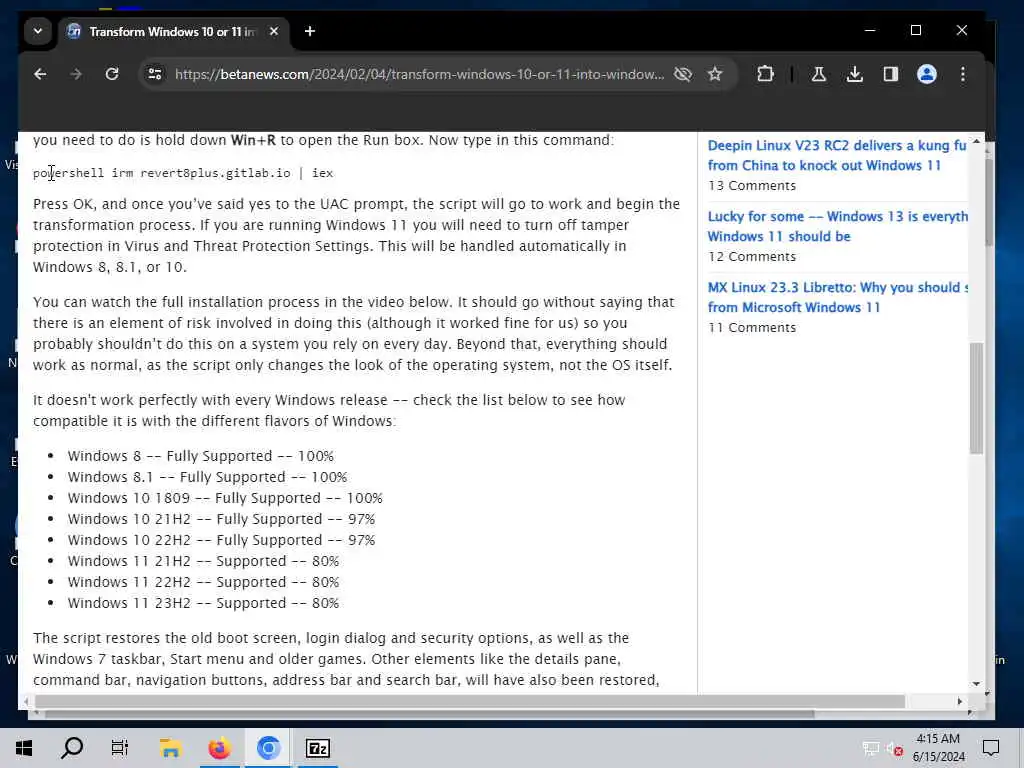The height and width of the screenshot is (768, 1024).
Task: Open the tab search dropdown arrow
Action: [x=38, y=31]
